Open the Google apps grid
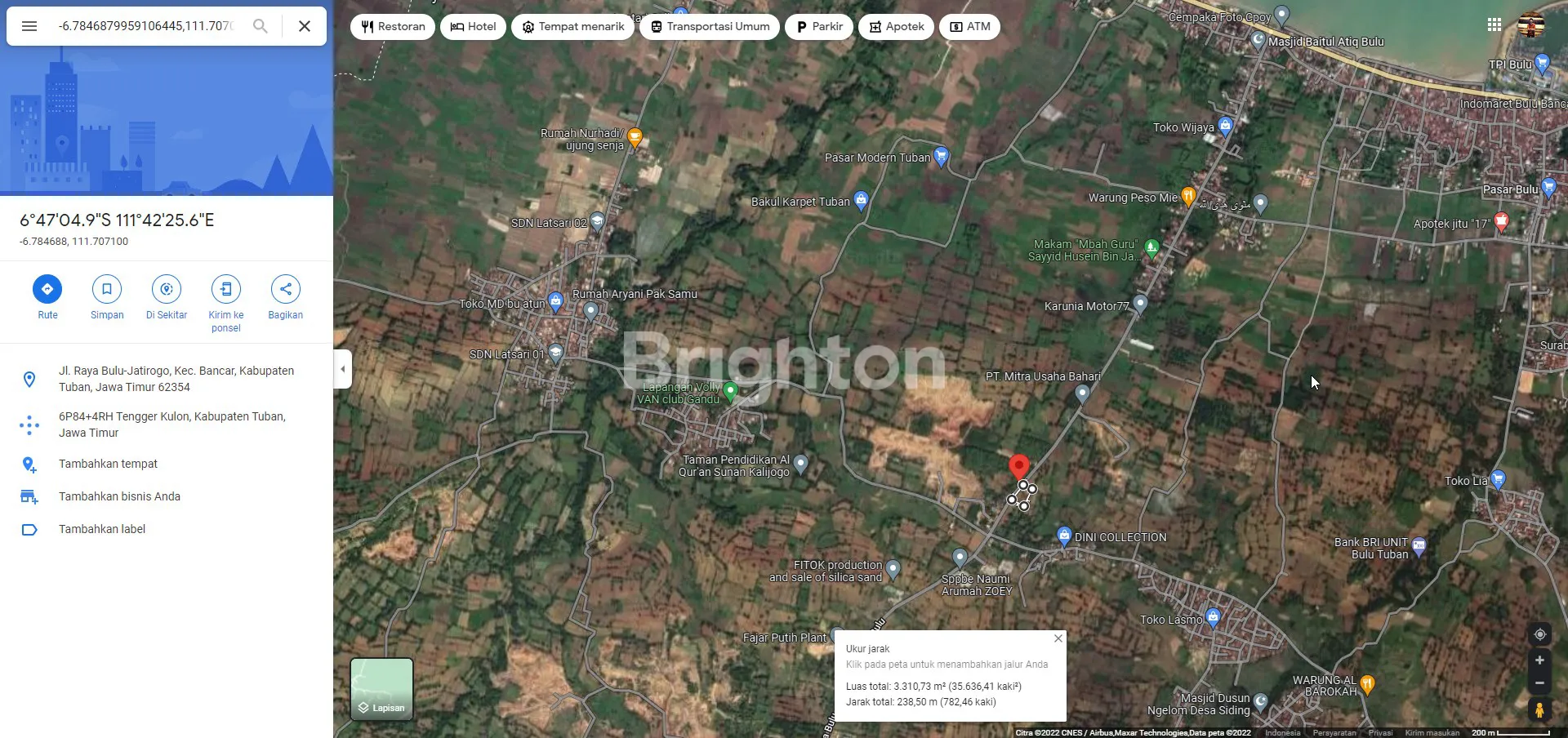This screenshot has height=738, width=1568. (1494, 25)
